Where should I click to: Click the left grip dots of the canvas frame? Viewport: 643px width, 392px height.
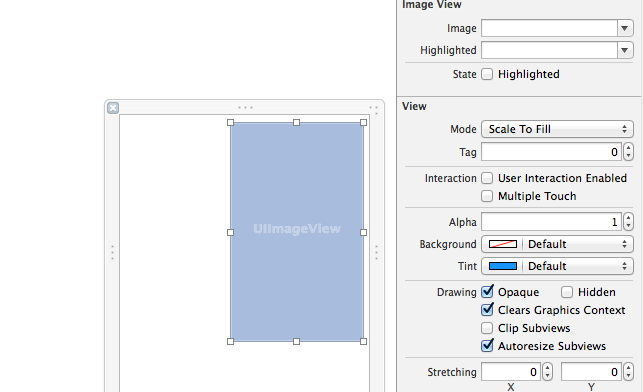click(x=112, y=253)
